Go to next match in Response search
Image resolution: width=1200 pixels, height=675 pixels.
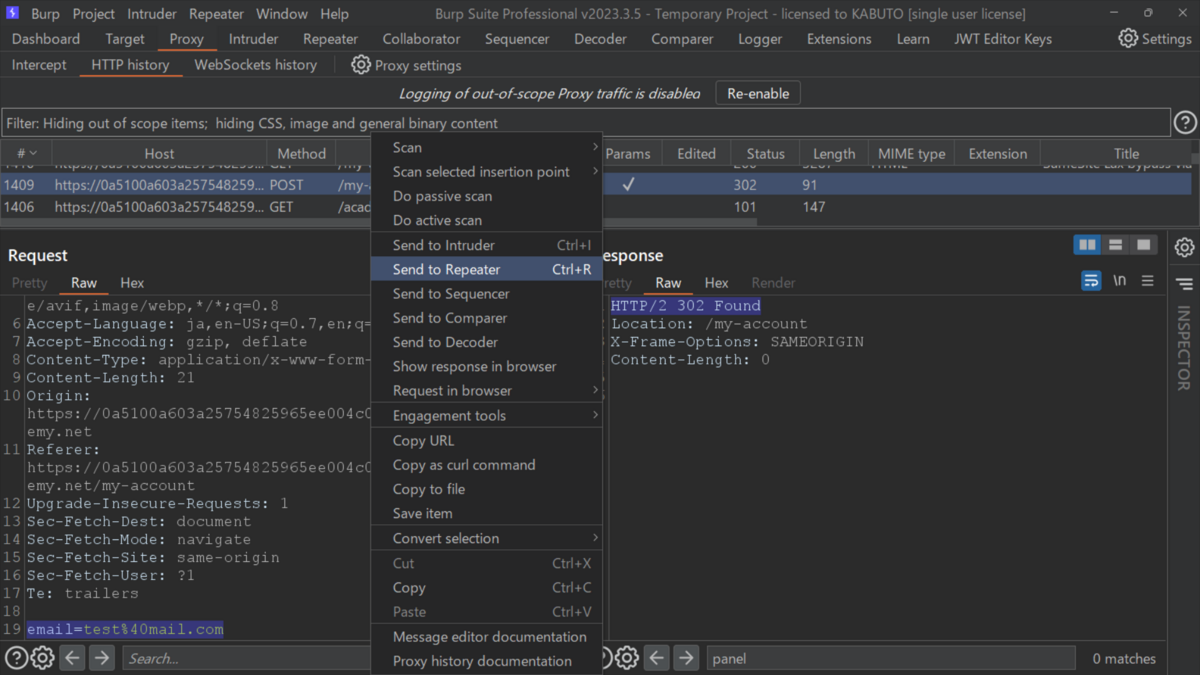point(686,658)
